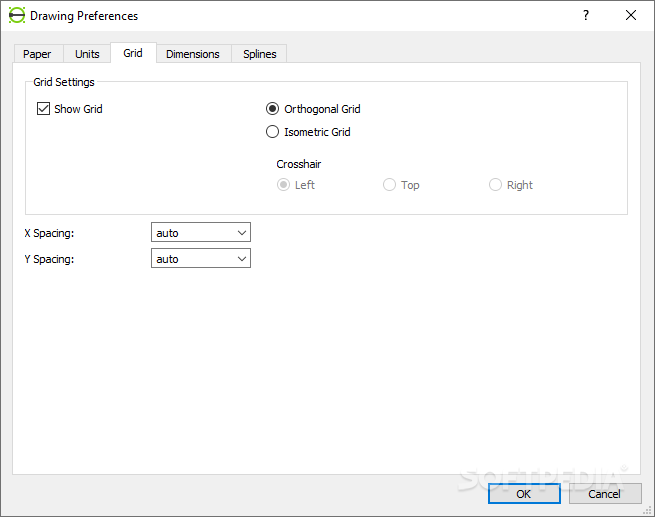Image resolution: width=655 pixels, height=517 pixels.
Task: Expand the Y Spacing dropdown arrow
Action: [x=241, y=258]
